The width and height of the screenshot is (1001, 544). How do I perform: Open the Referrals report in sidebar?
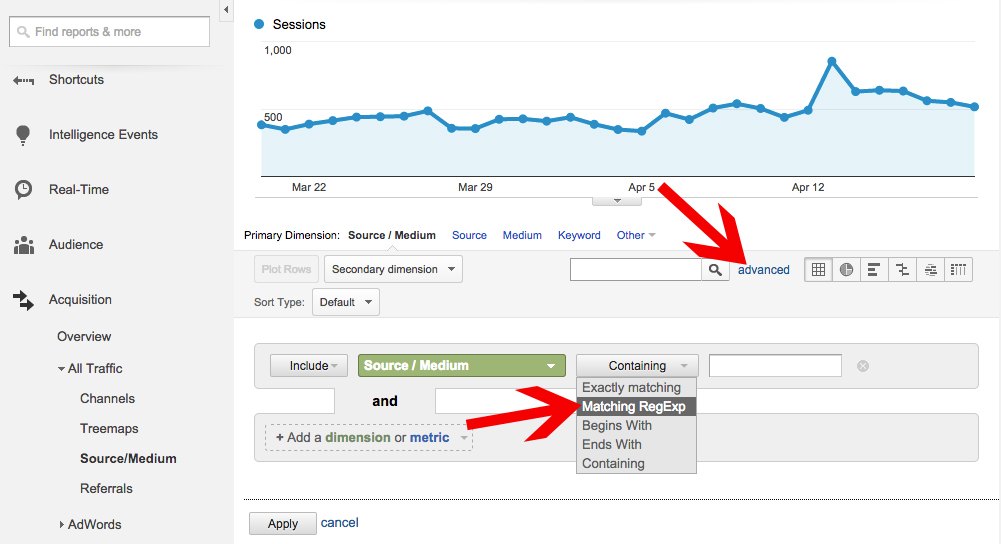pyautogui.click(x=106, y=489)
